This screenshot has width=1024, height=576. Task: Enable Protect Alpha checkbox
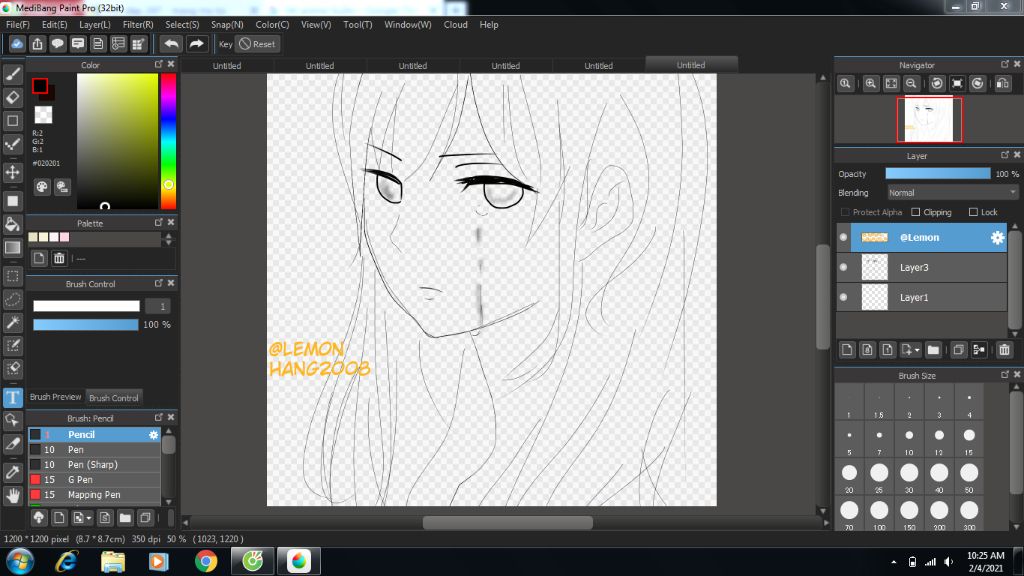(x=845, y=212)
